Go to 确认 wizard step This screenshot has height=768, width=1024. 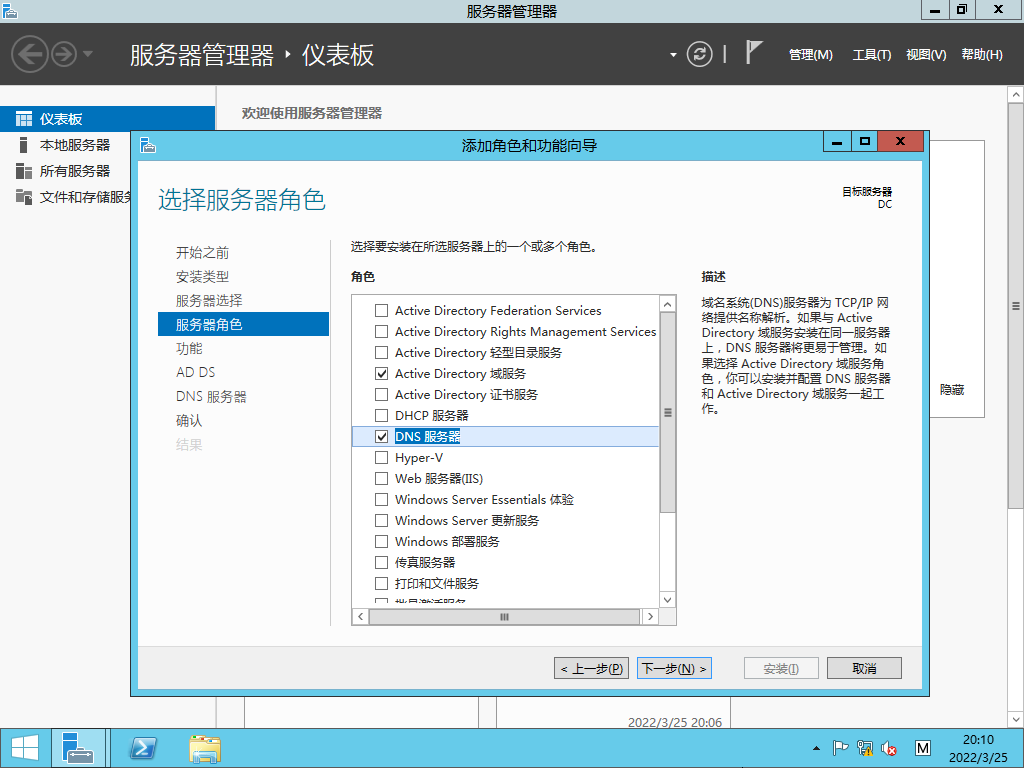click(189, 421)
